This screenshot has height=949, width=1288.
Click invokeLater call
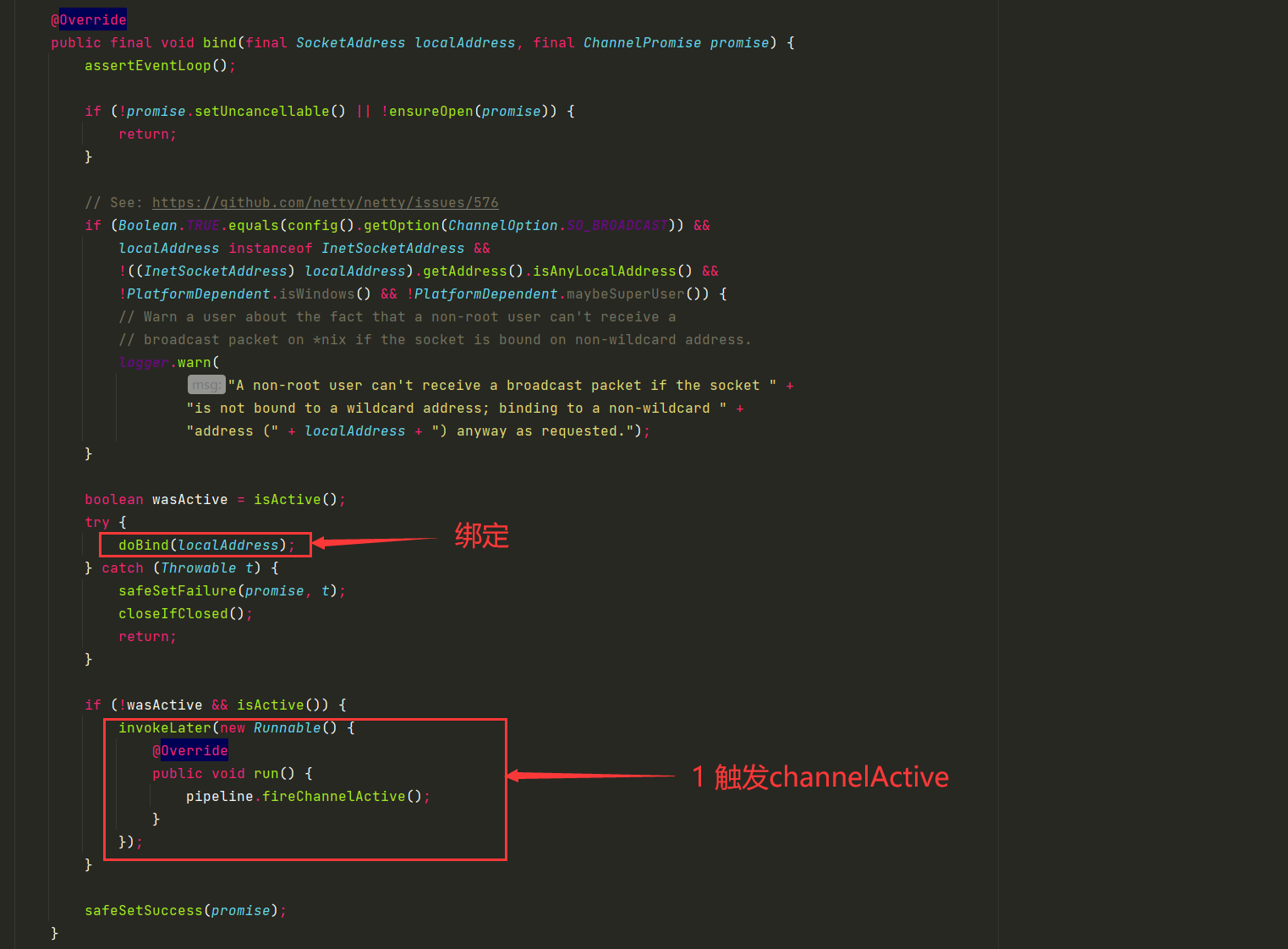point(164,727)
